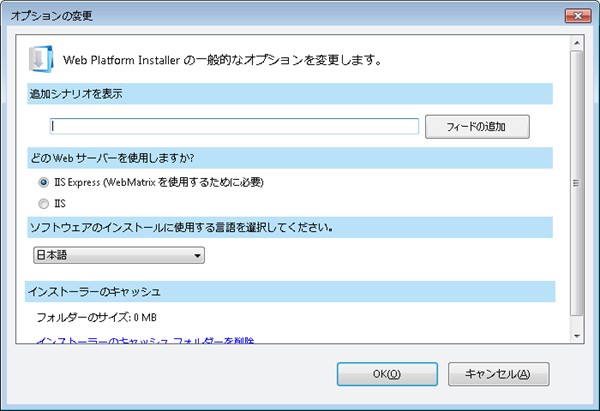Click the scrollbar down arrow
This screenshot has height=411, width=600.
tap(577, 336)
